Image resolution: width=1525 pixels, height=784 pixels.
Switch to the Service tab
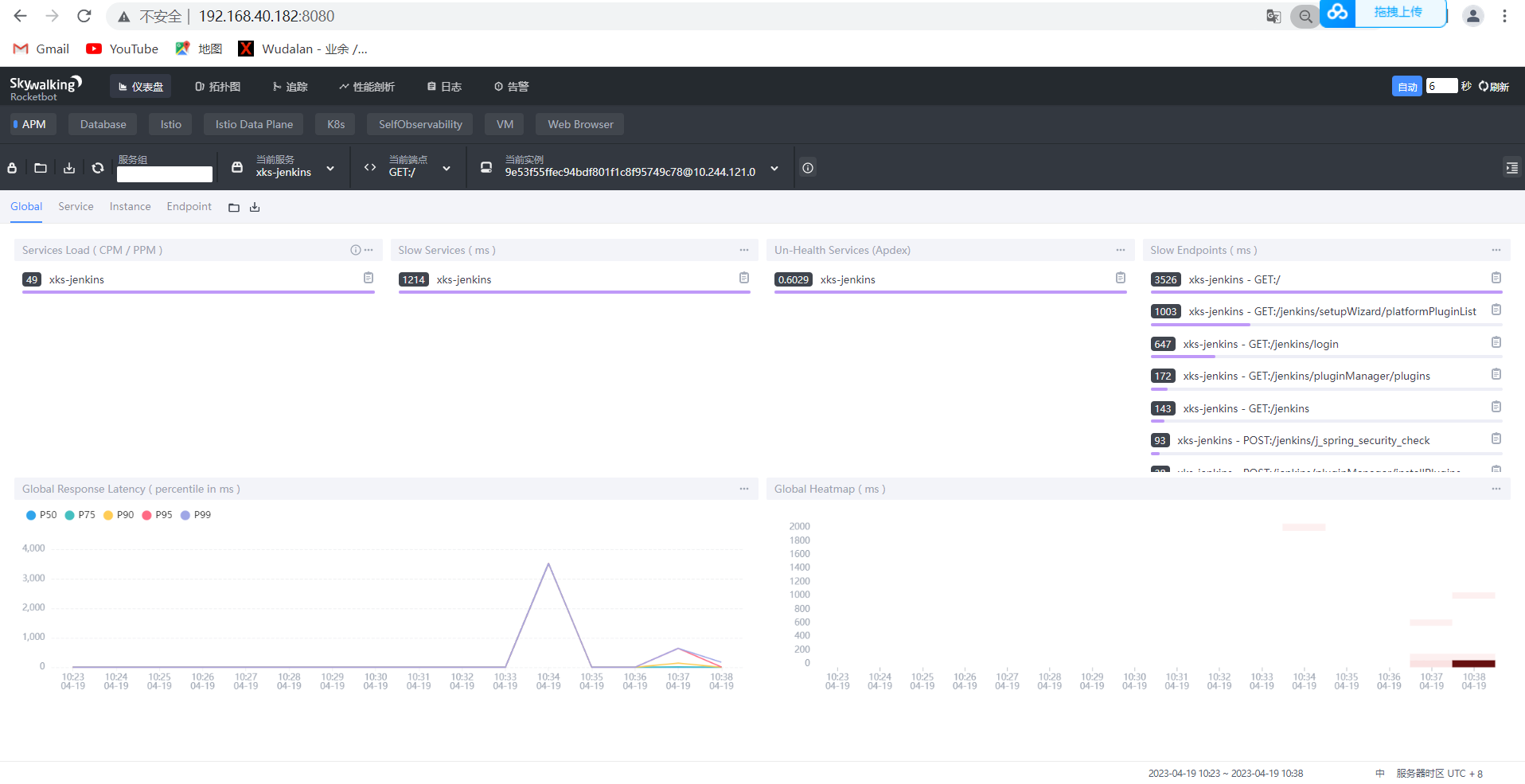coord(76,207)
